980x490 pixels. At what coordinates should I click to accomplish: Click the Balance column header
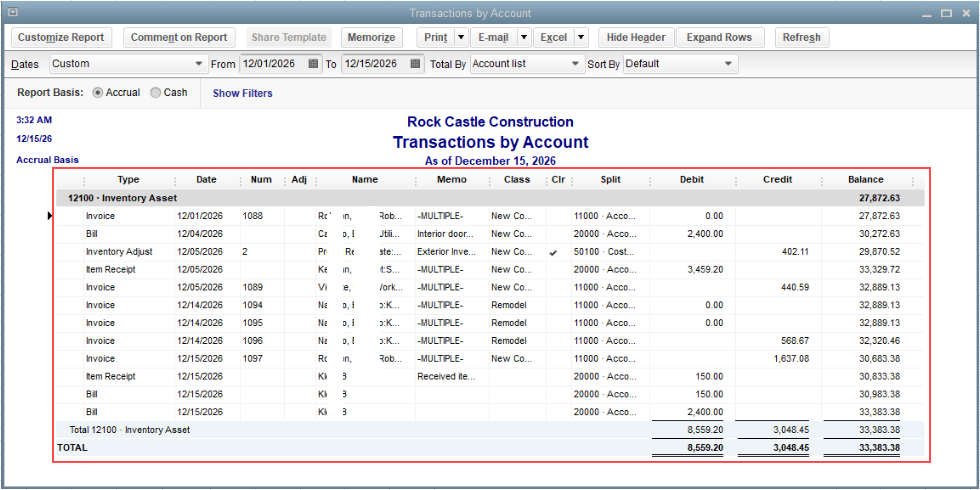click(x=865, y=180)
